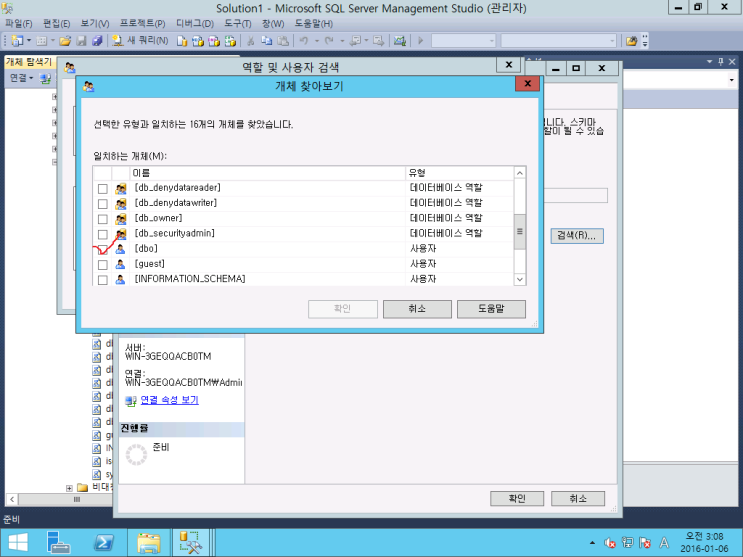Click the Find in Files folder icon
743x557 pixels.
pos(631,41)
